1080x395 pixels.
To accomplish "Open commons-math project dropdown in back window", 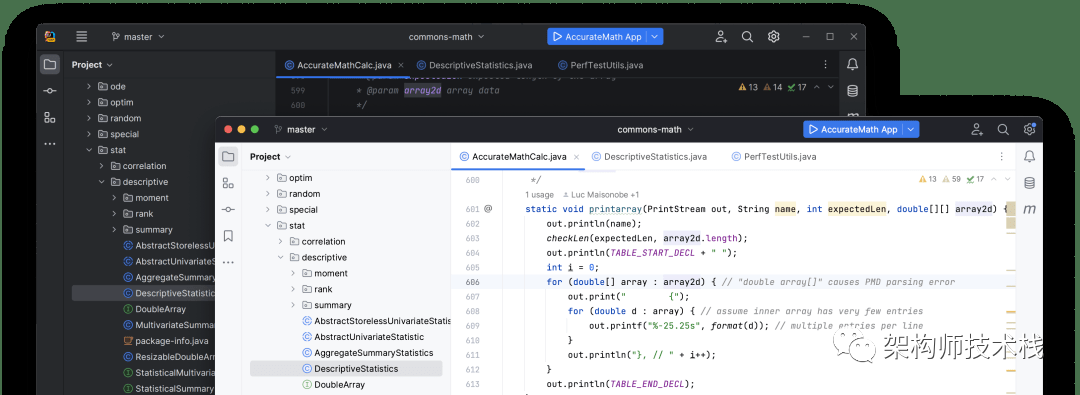I will click(446, 37).
